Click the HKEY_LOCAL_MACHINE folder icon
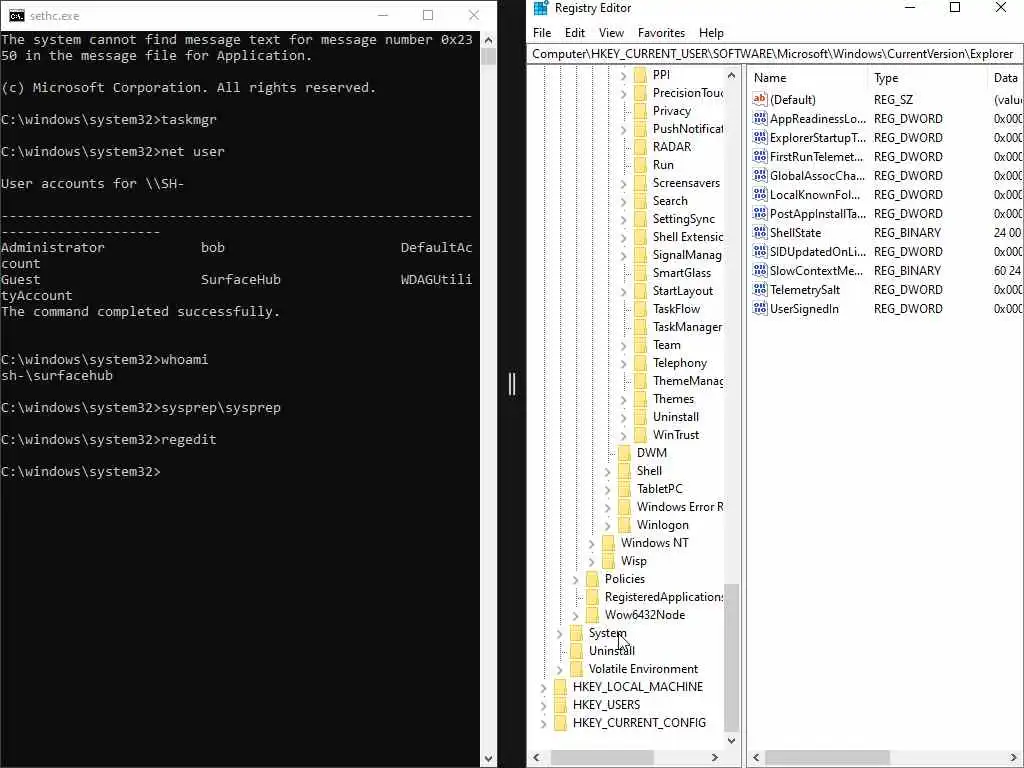 pos(560,686)
